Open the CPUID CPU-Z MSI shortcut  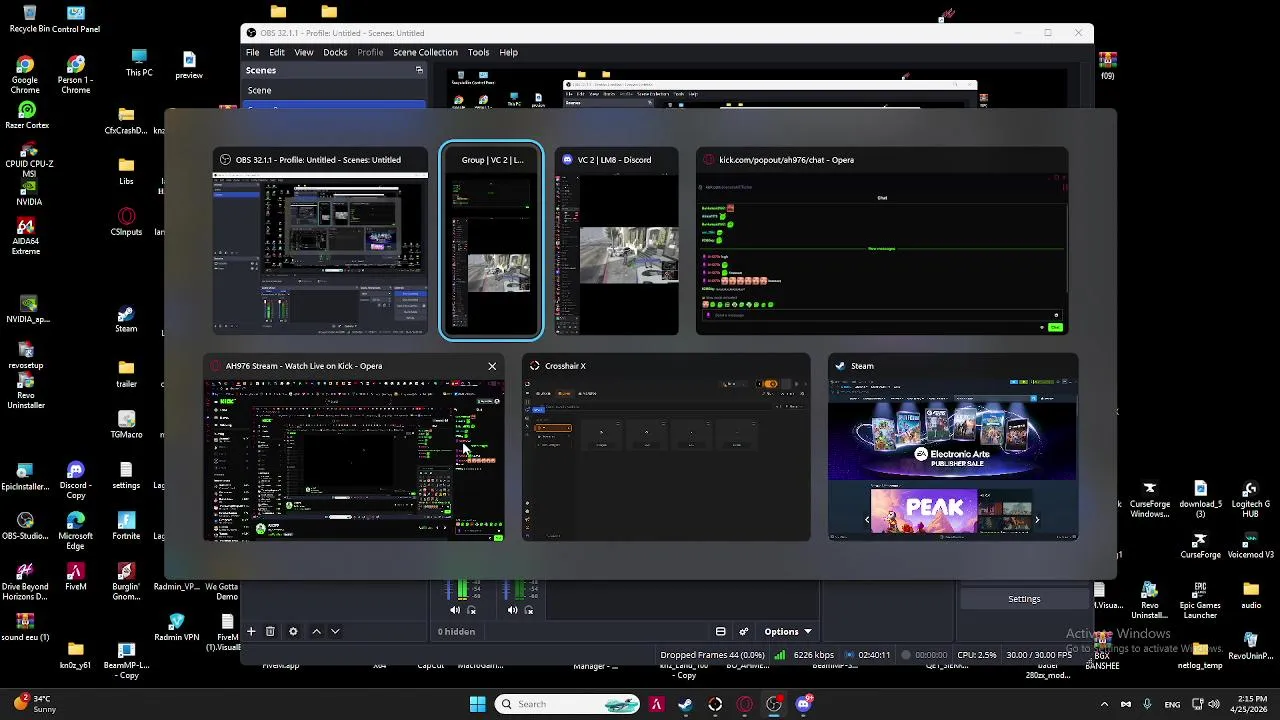click(29, 160)
